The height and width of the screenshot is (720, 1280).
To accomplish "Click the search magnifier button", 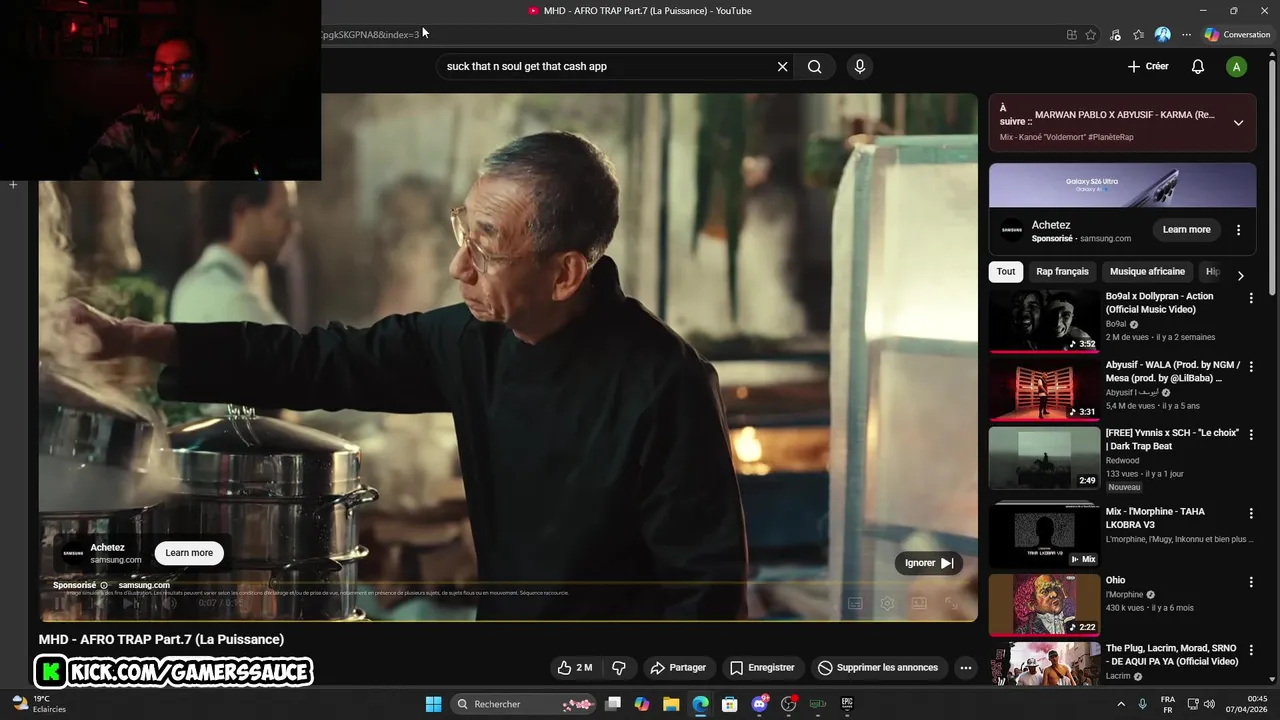I will coord(815,67).
